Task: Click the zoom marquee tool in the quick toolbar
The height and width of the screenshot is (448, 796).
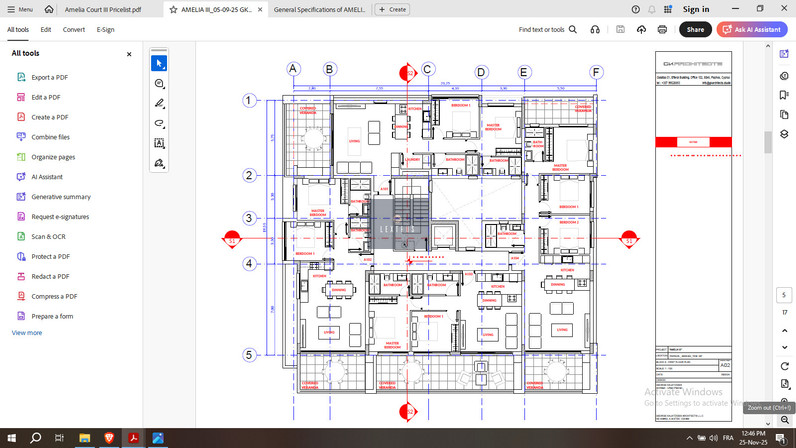Action: pyautogui.click(x=159, y=84)
